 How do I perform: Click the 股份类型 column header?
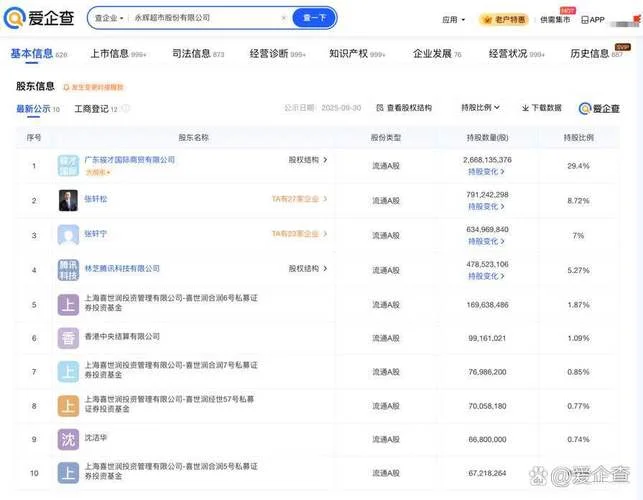pyautogui.click(x=385, y=137)
